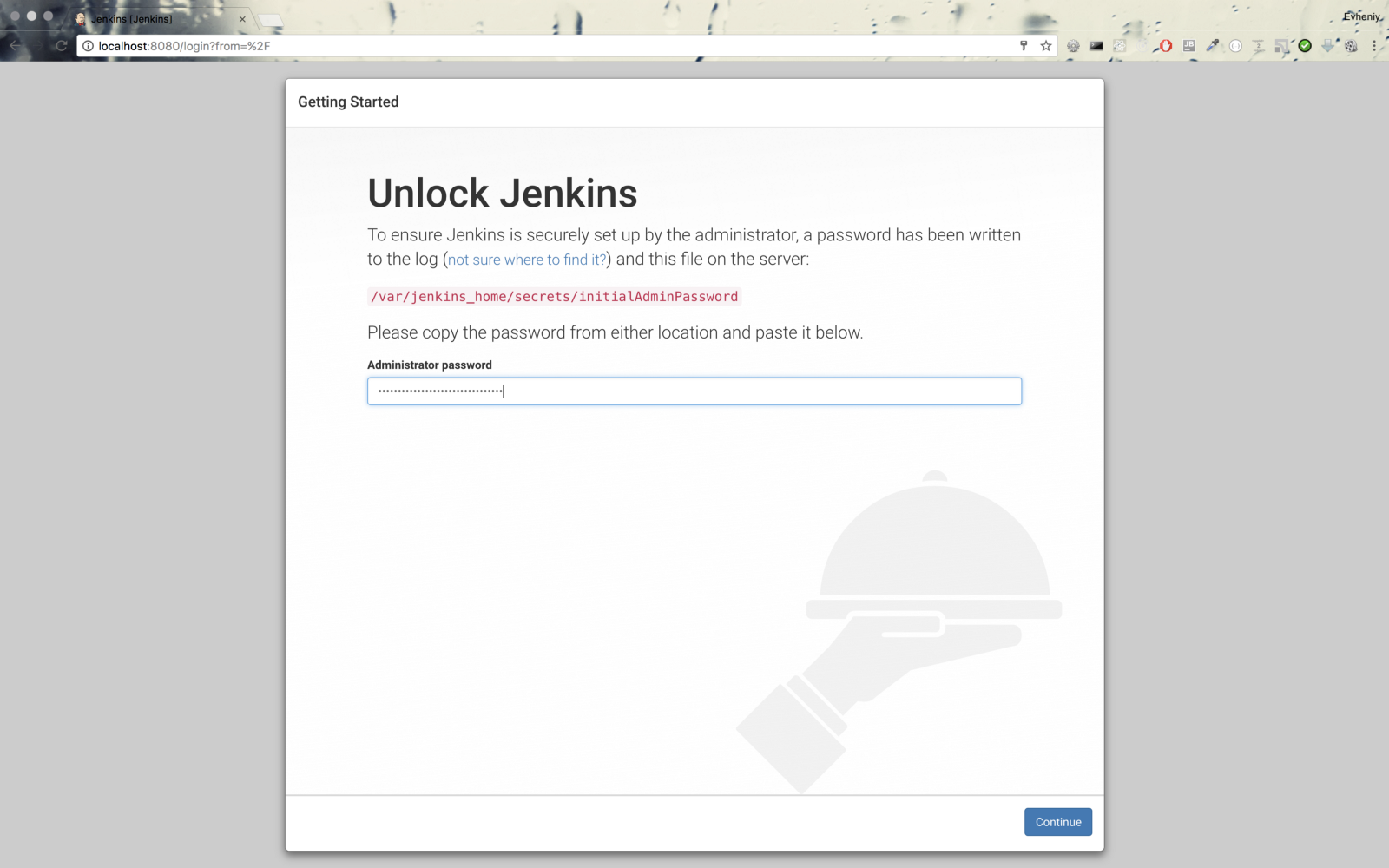Click the 'Getting Started' header text
This screenshot has width=1389, height=868.
pyautogui.click(x=348, y=102)
